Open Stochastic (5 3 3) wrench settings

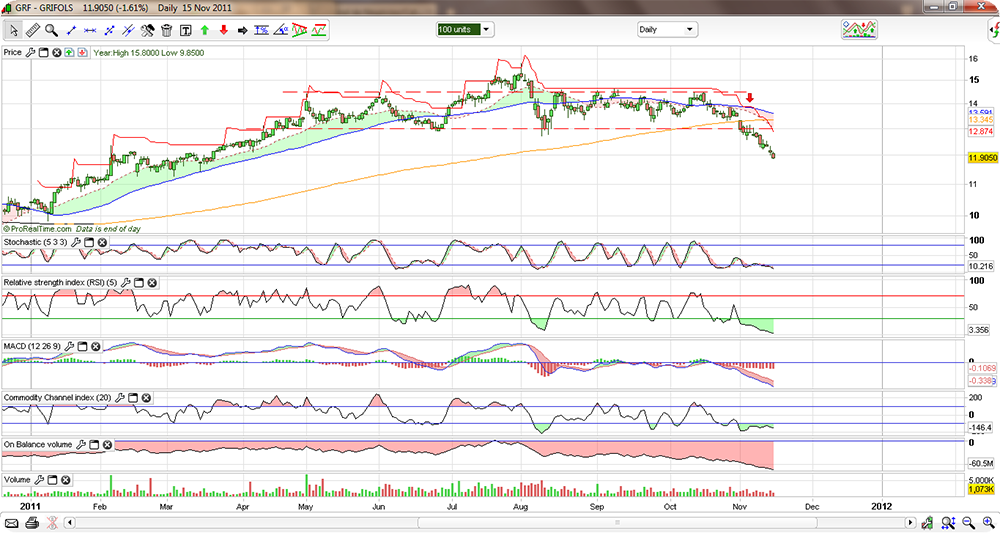click(75, 242)
